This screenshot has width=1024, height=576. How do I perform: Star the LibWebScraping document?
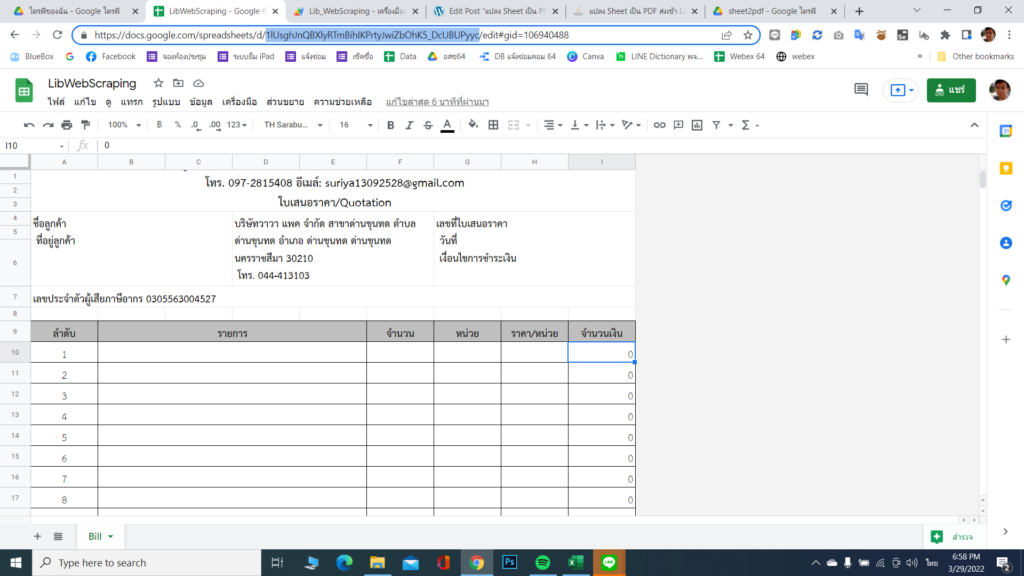158,83
